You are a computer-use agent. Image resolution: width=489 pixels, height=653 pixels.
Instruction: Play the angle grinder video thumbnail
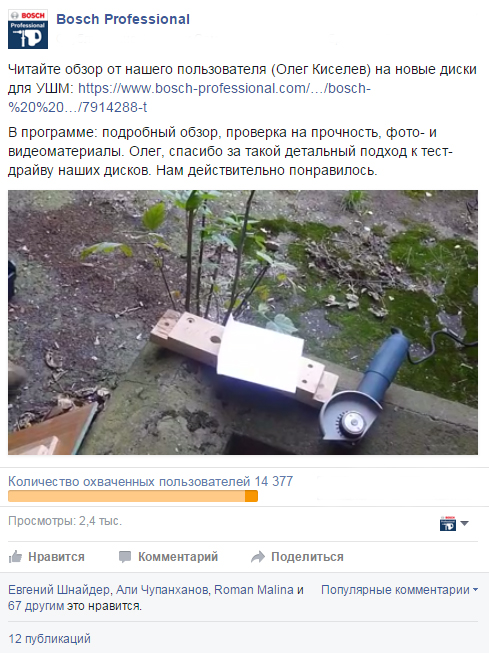coord(243,322)
